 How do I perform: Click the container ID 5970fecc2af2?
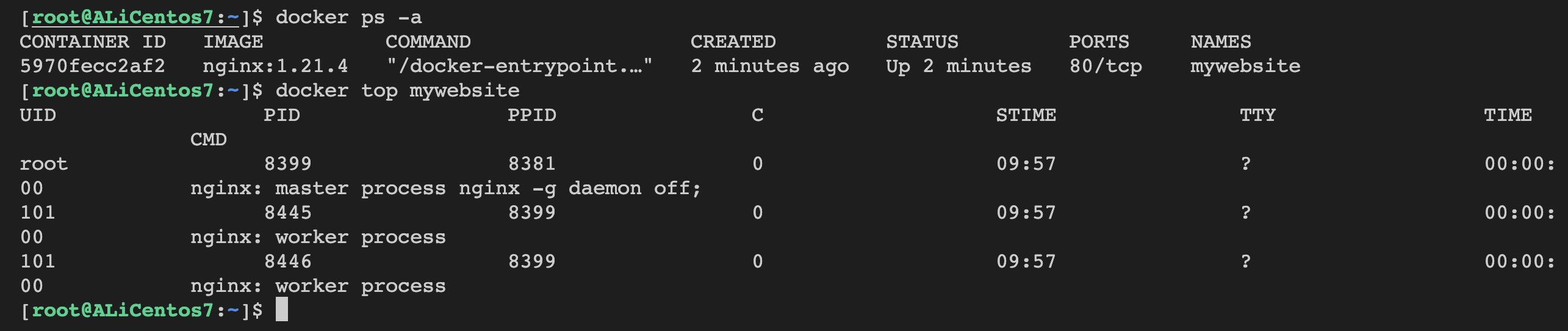92,66
